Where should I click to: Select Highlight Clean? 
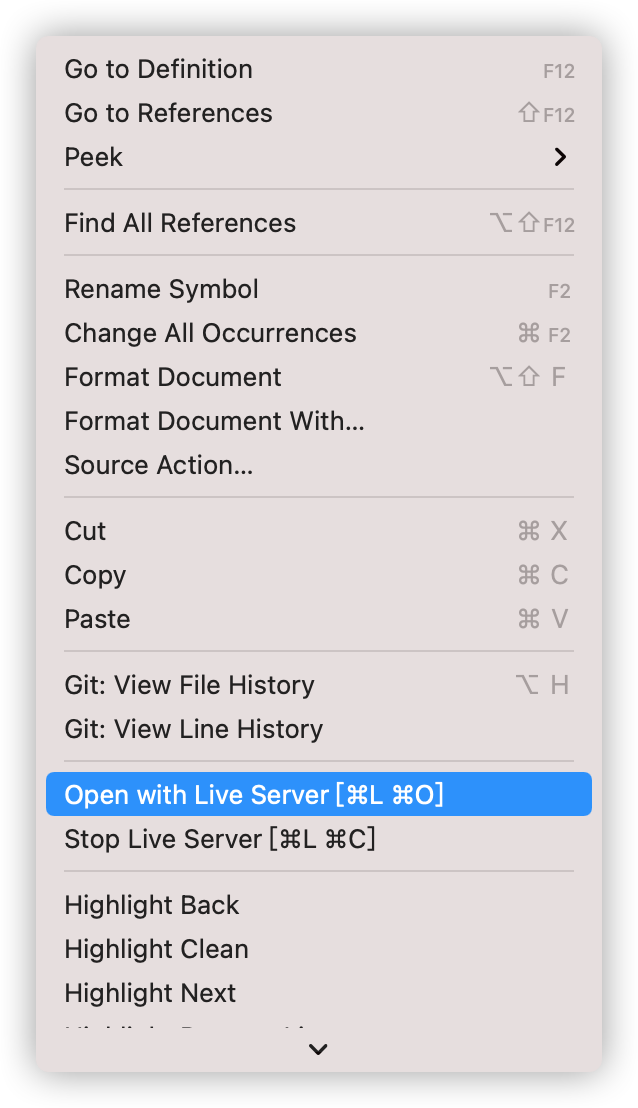pos(319,950)
